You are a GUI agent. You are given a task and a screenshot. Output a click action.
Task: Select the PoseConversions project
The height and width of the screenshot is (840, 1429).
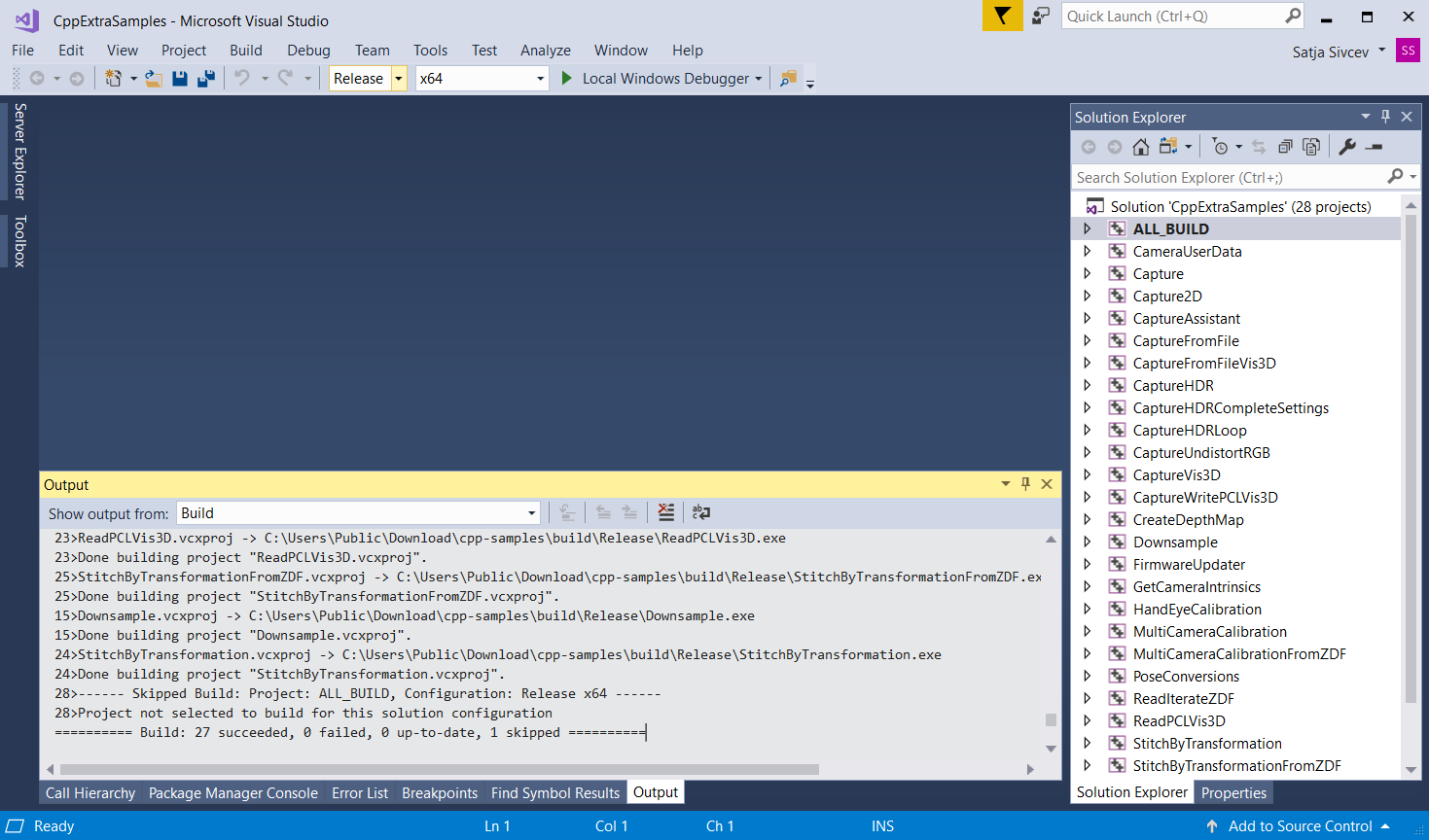(1186, 676)
